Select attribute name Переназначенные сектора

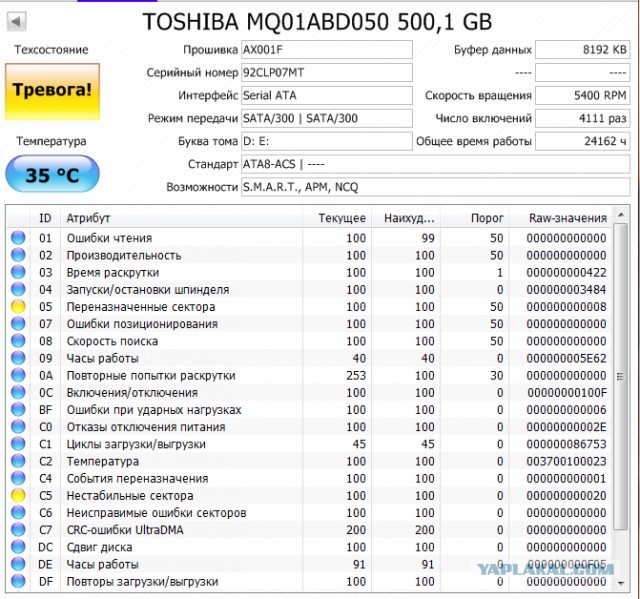[x=141, y=307]
